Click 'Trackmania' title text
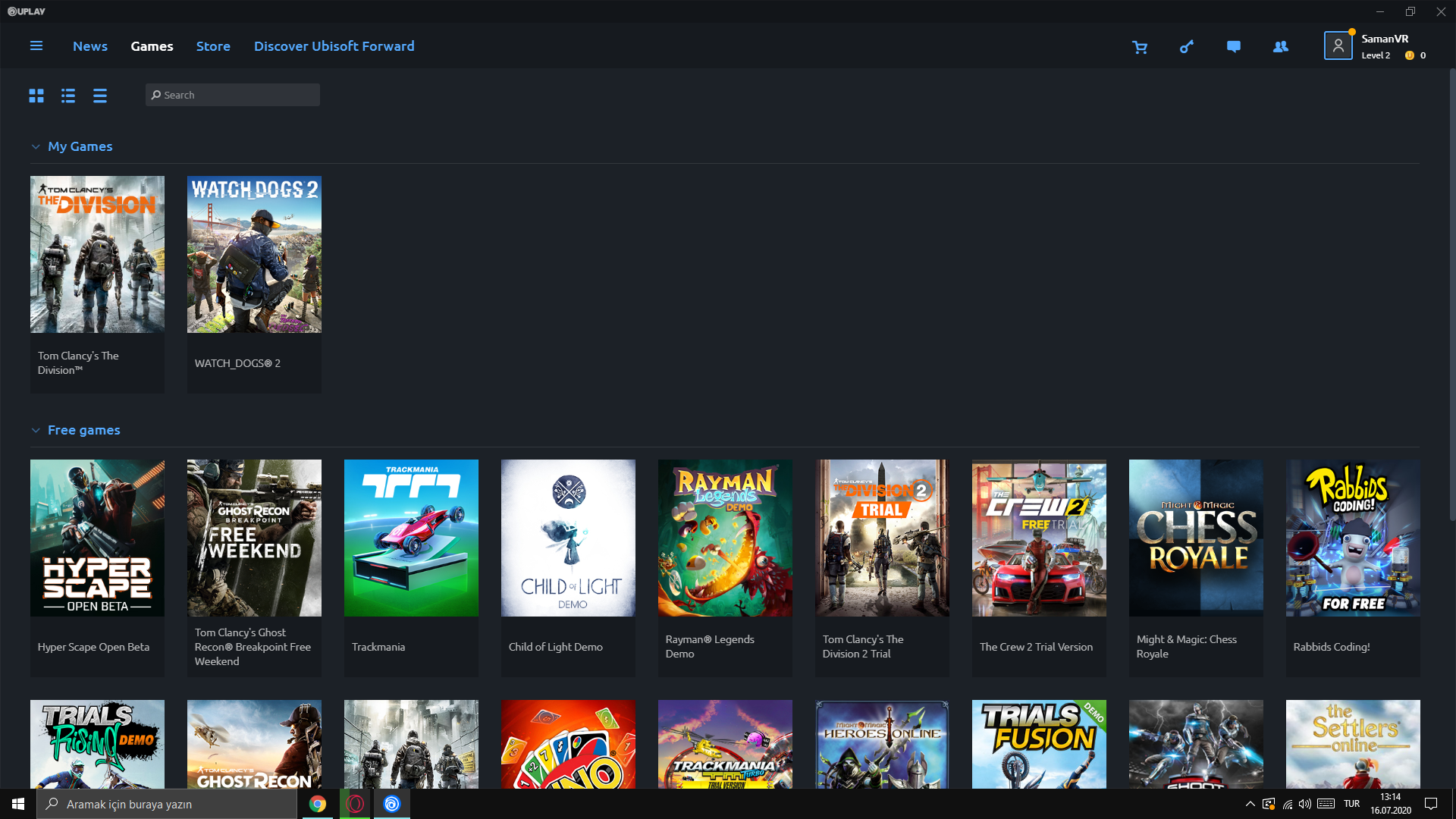The width and height of the screenshot is (1456, 819). 378,647
